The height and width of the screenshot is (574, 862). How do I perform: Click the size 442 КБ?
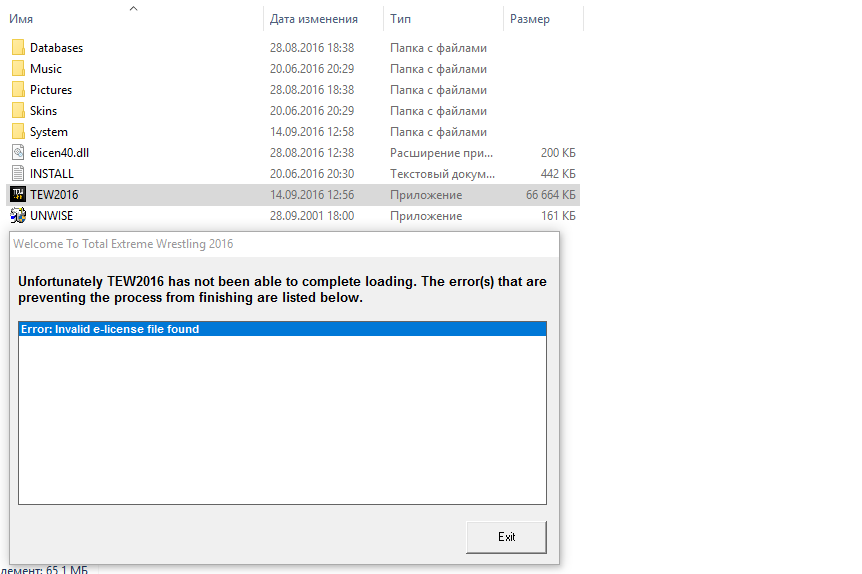point(558,174)
